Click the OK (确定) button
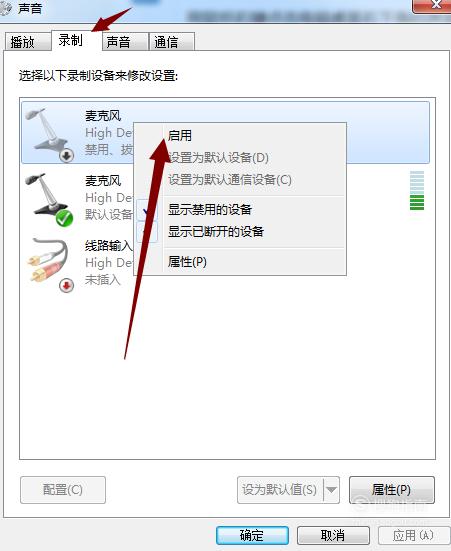The image size is (451, 551). 252,535
